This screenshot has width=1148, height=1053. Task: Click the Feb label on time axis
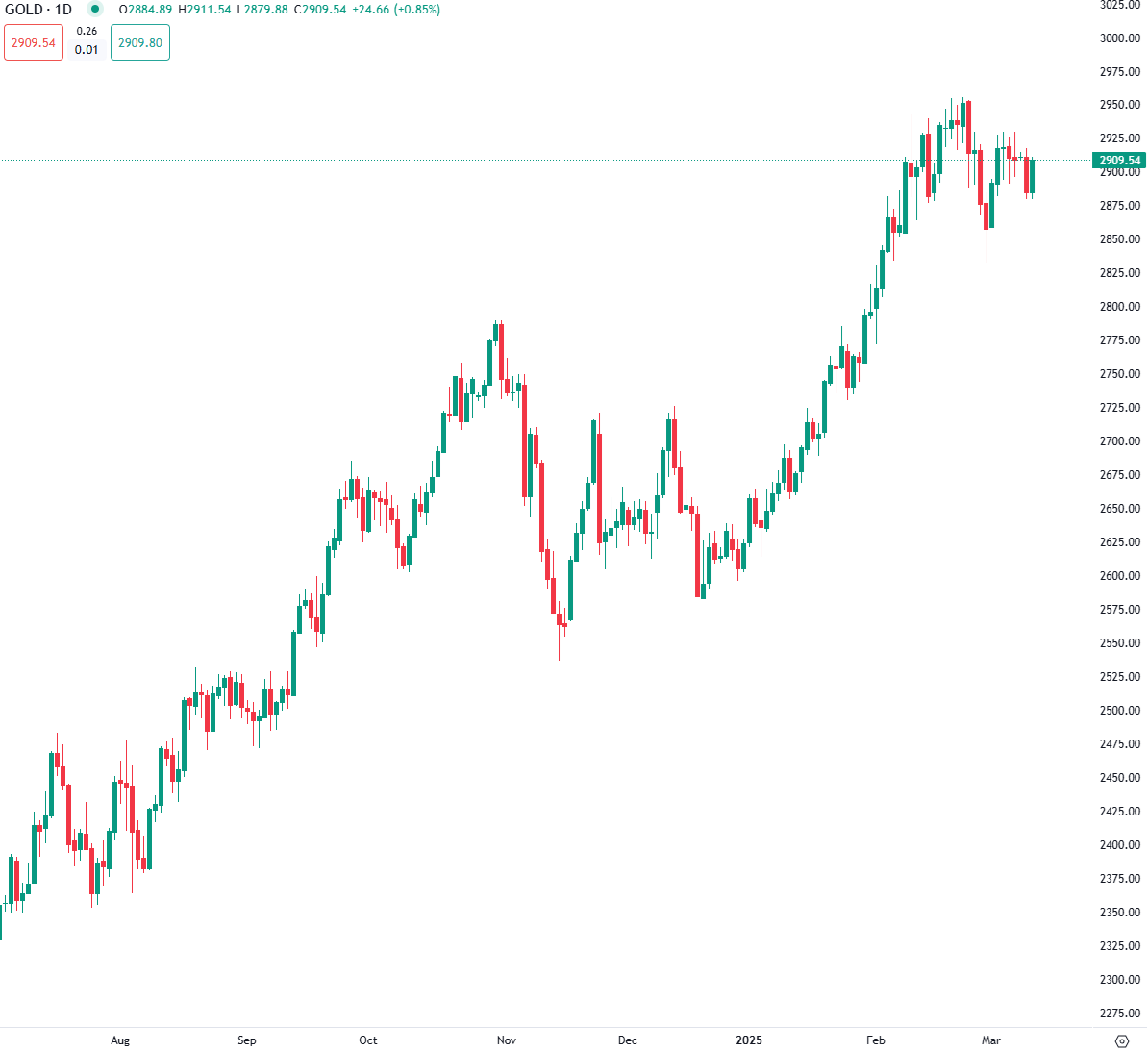click(x=876, y=1040)
